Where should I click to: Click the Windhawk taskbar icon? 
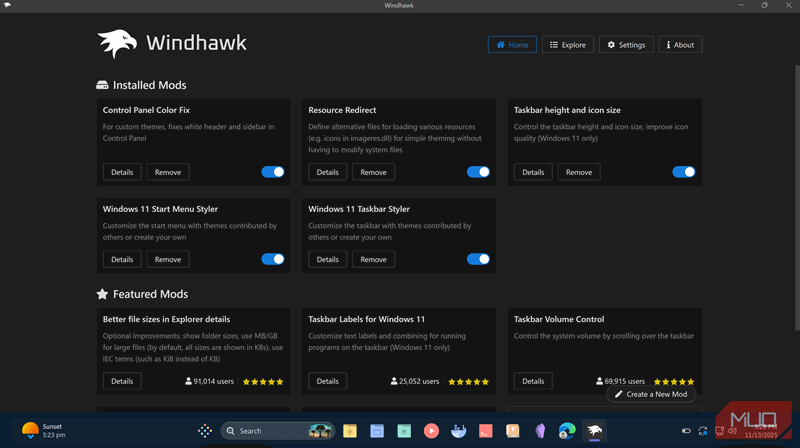point(594,431)
